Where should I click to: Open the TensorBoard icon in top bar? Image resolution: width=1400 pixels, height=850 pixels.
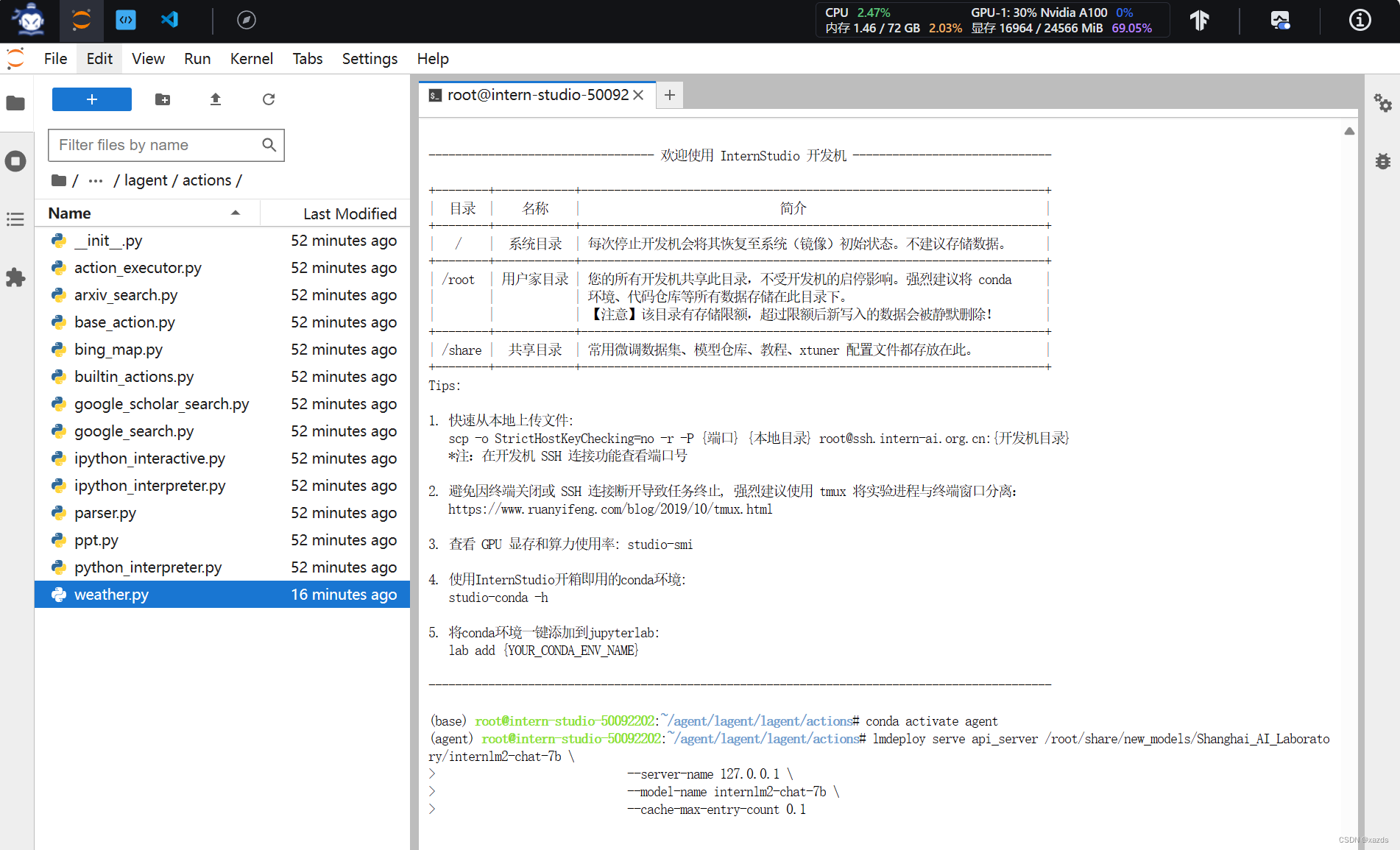click(x=1200, y=20)
